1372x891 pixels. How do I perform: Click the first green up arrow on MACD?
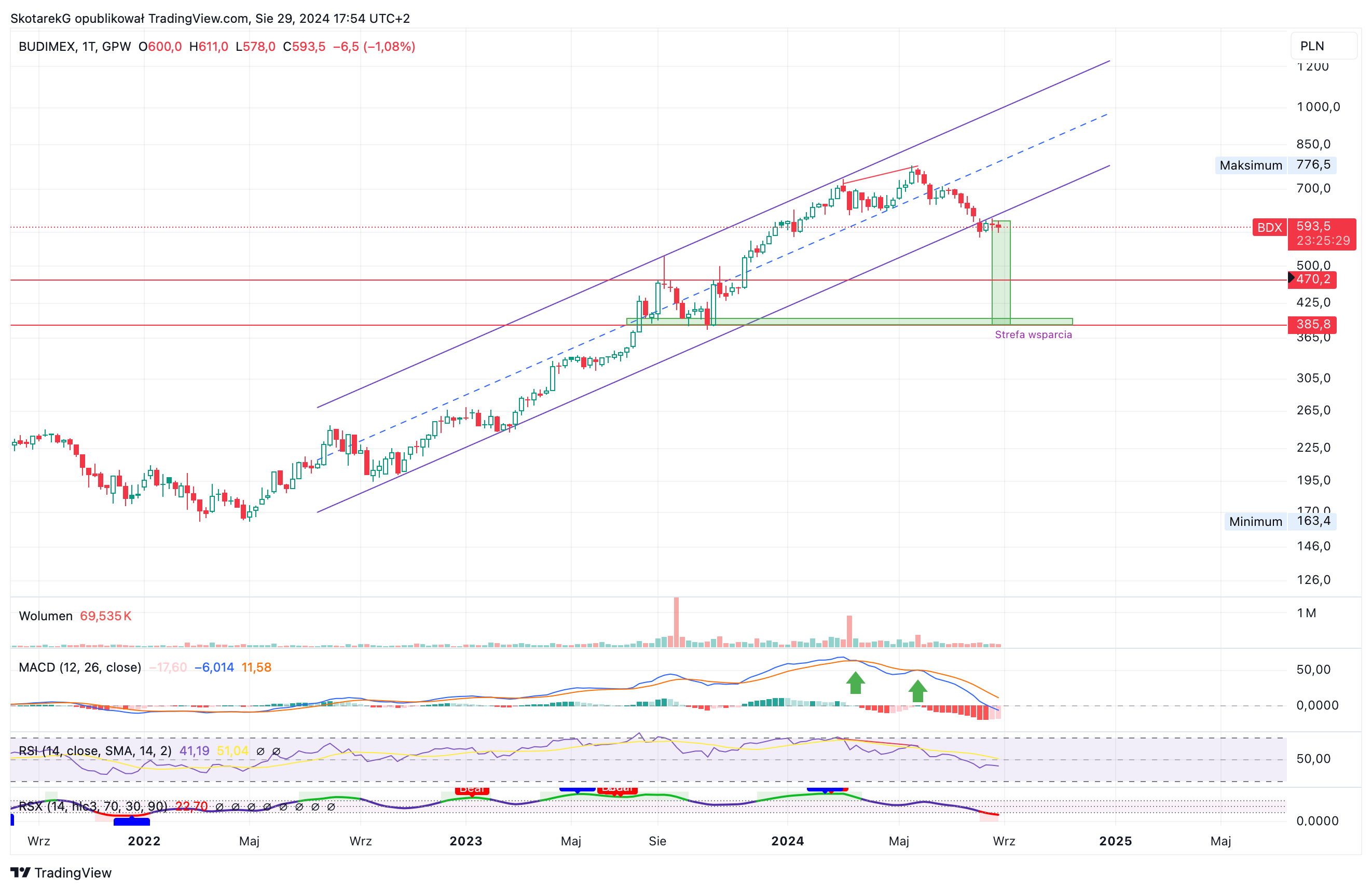[856, 683]
